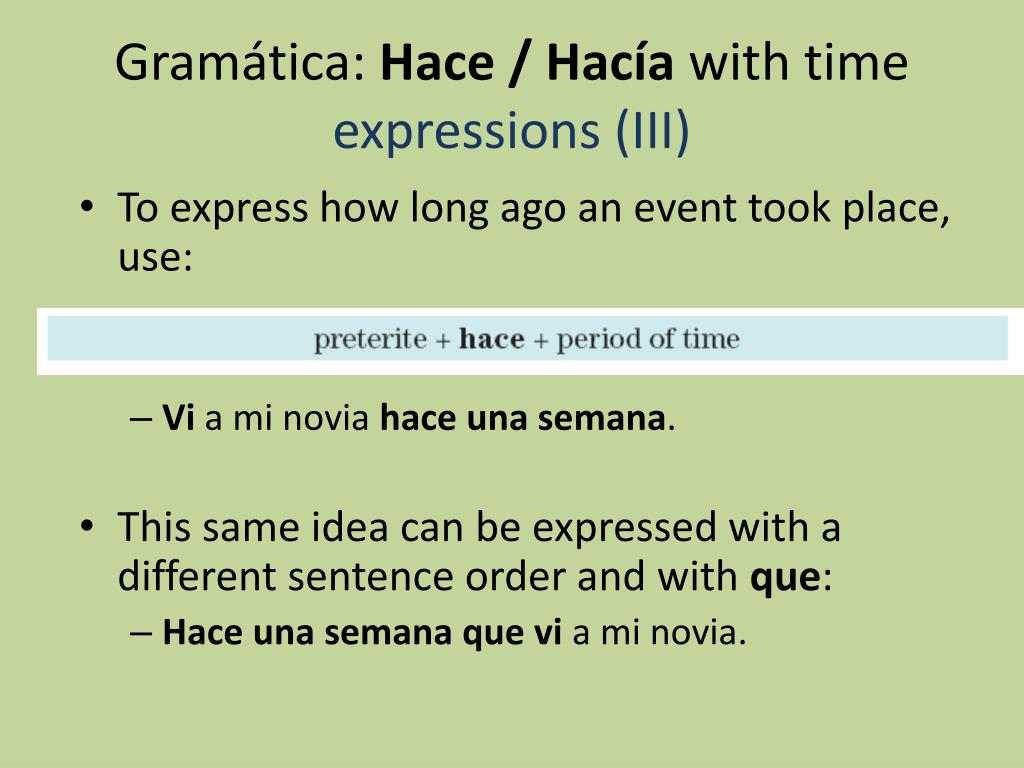
Task: Click the bold word 'que' before colon
Action: pos(785,579)
